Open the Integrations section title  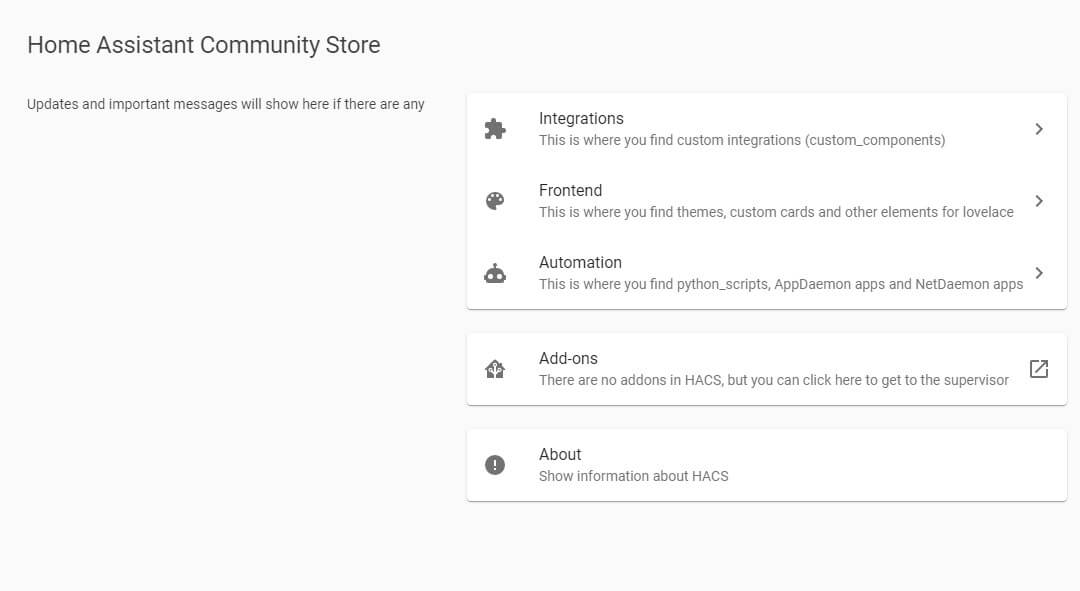click(x=581, y=118)
